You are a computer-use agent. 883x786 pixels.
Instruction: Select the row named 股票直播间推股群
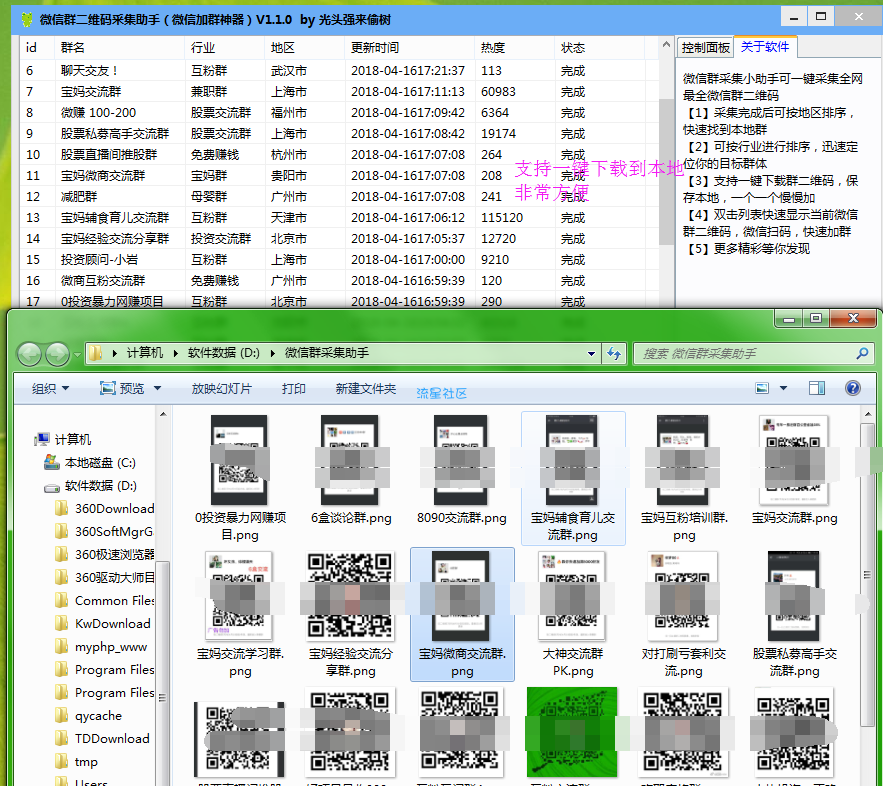[x=340, y=155]
